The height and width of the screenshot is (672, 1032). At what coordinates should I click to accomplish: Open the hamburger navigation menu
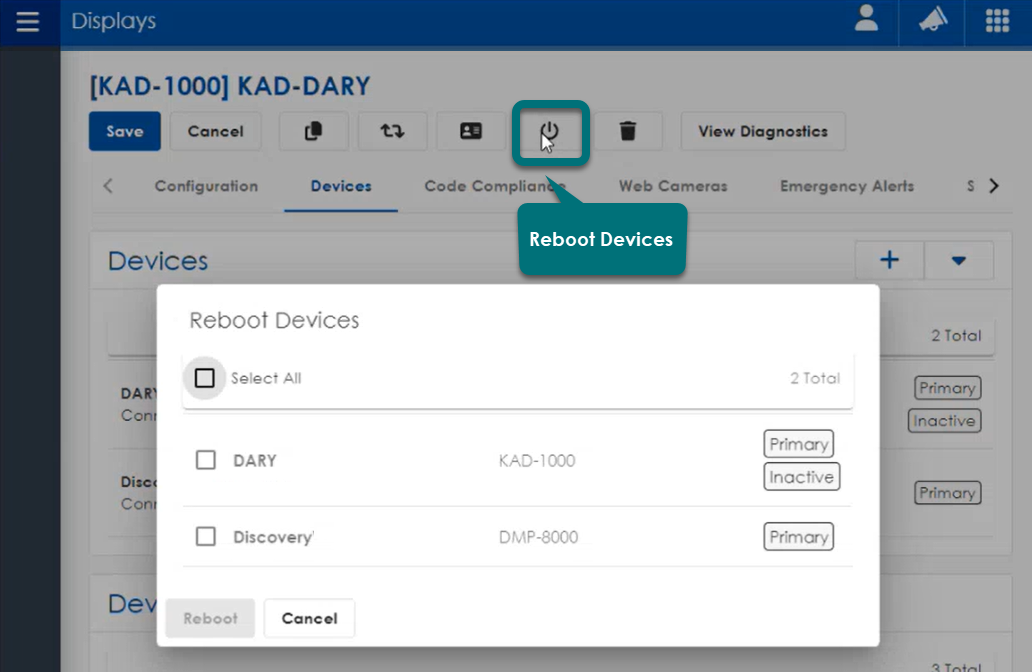pyautogui.click(x=28, y=22)
